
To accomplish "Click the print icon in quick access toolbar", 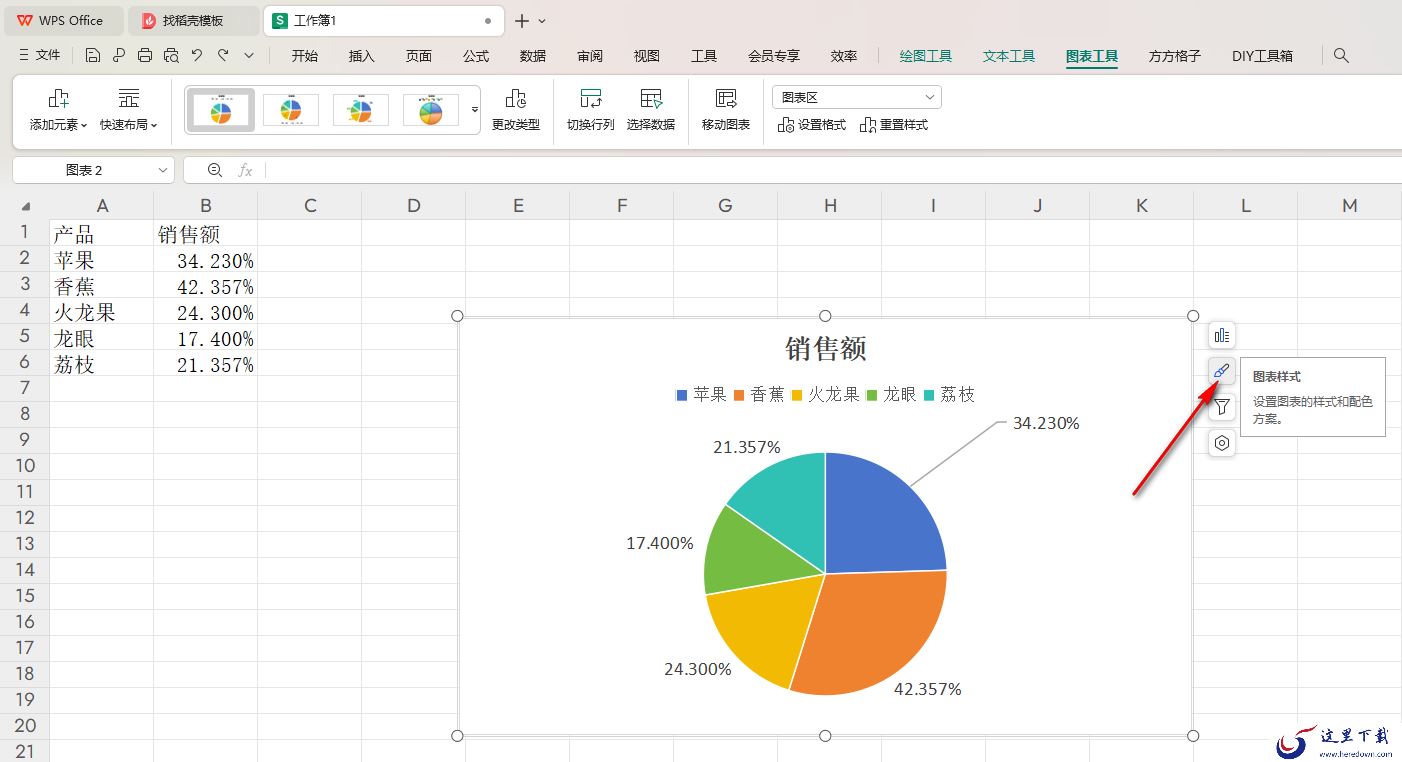I will coord(145,56).
